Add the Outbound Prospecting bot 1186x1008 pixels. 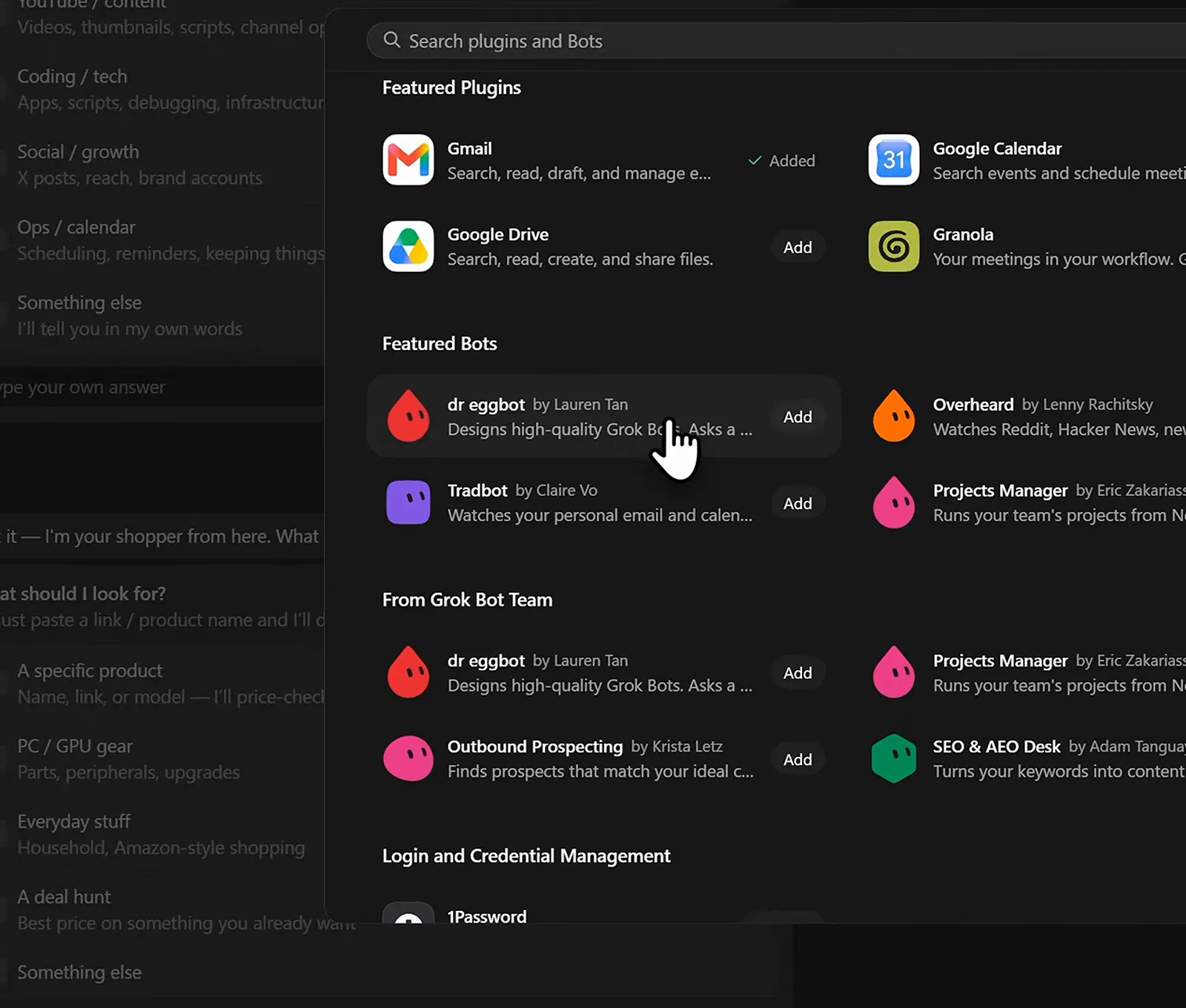(798, 760)
